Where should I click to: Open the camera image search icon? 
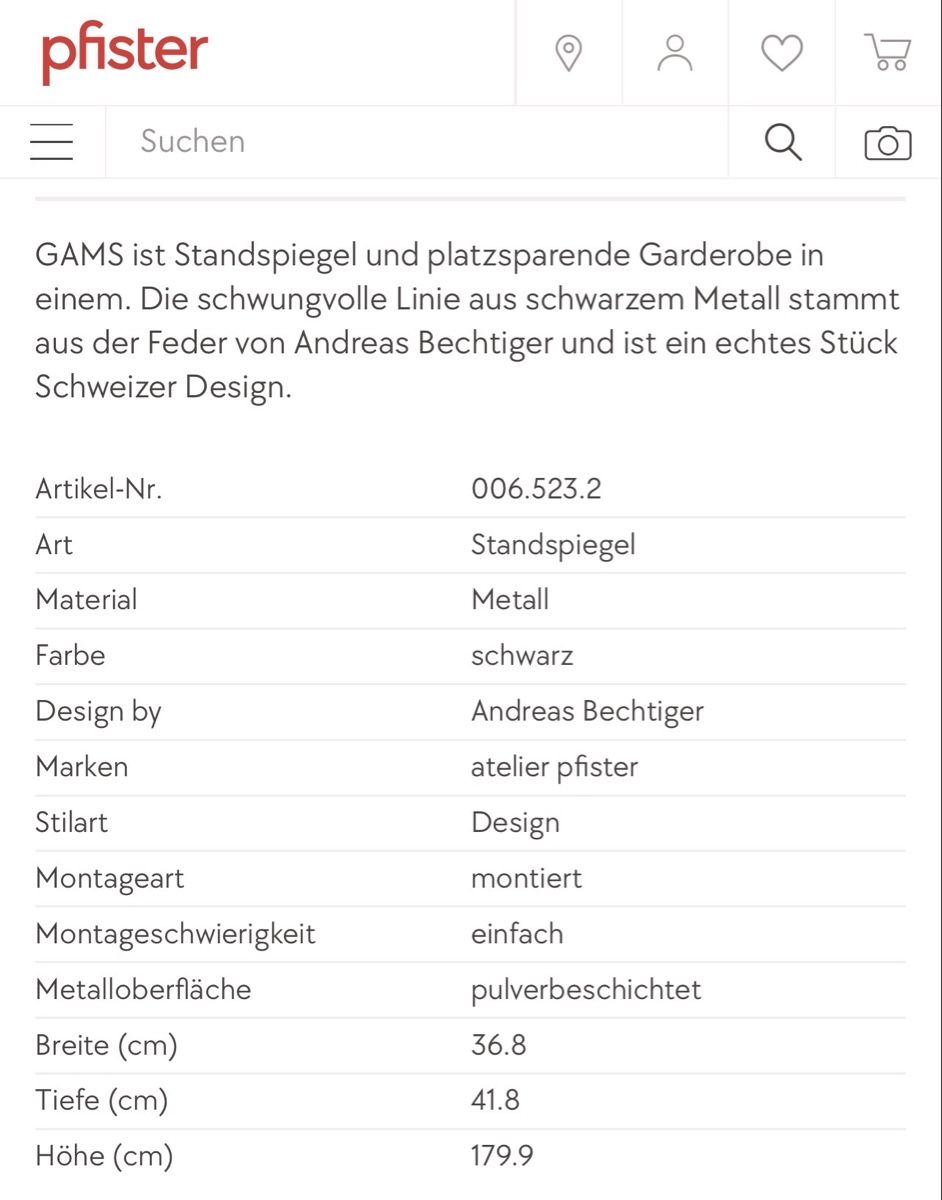point(888,143)
